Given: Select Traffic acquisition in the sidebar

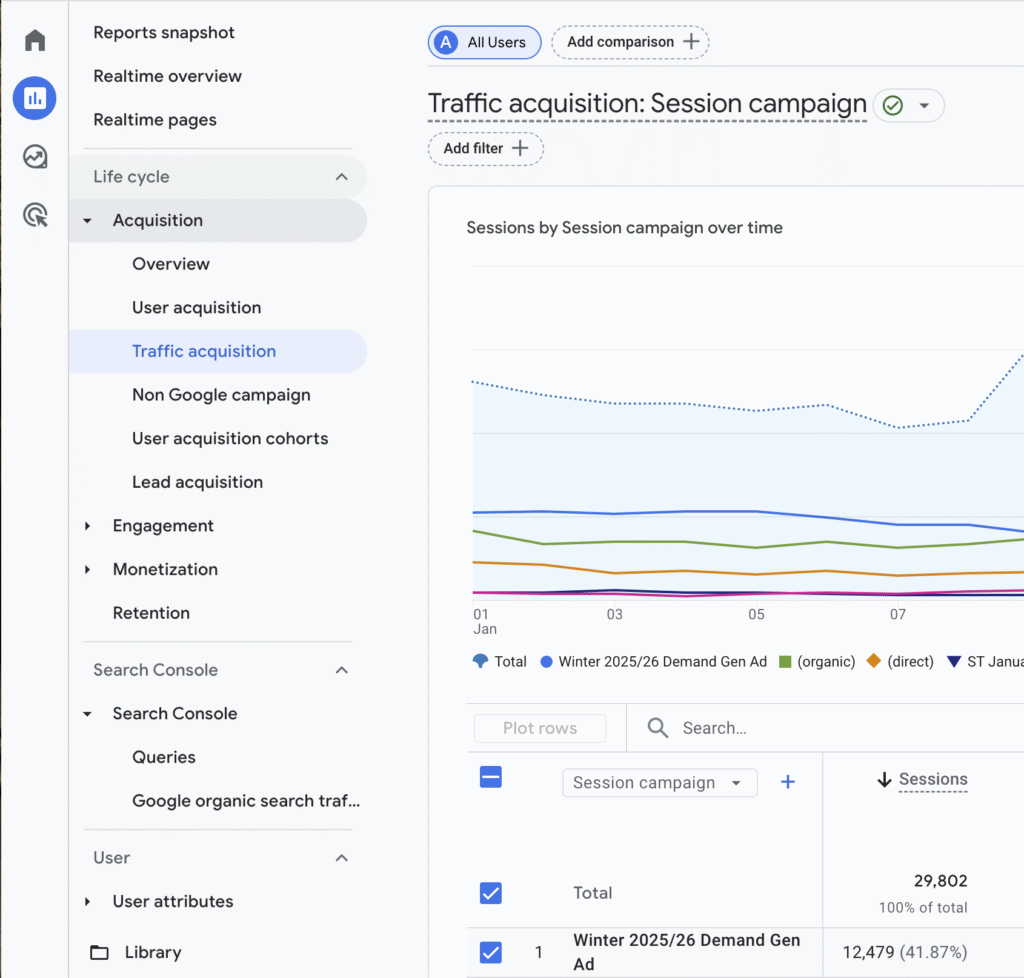Looking at the screenshot, I should point(204,351).
